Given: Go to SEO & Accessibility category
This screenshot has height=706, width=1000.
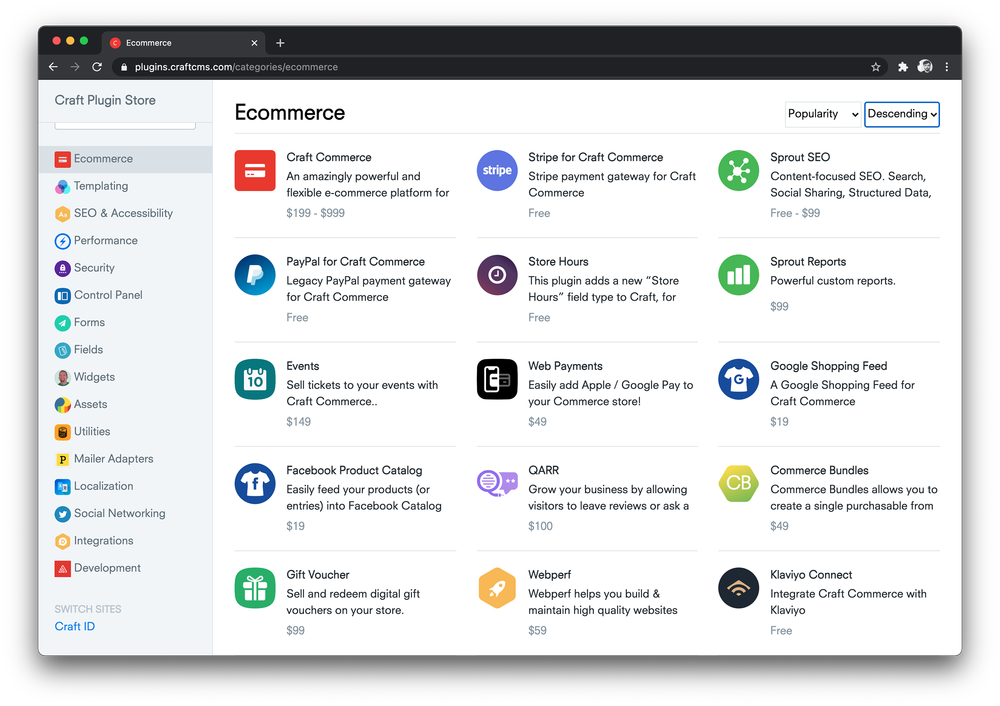Looking at the screenshot, I should (x=123, y=213).
